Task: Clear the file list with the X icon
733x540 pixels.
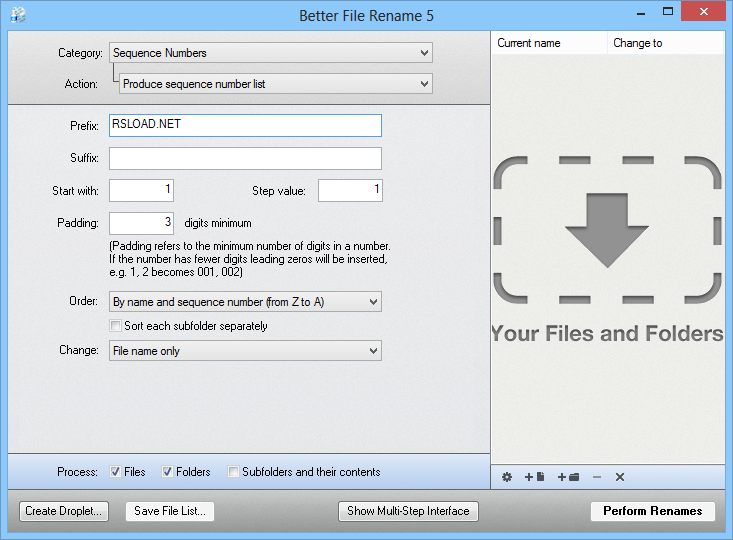Action: coord(620,477)
